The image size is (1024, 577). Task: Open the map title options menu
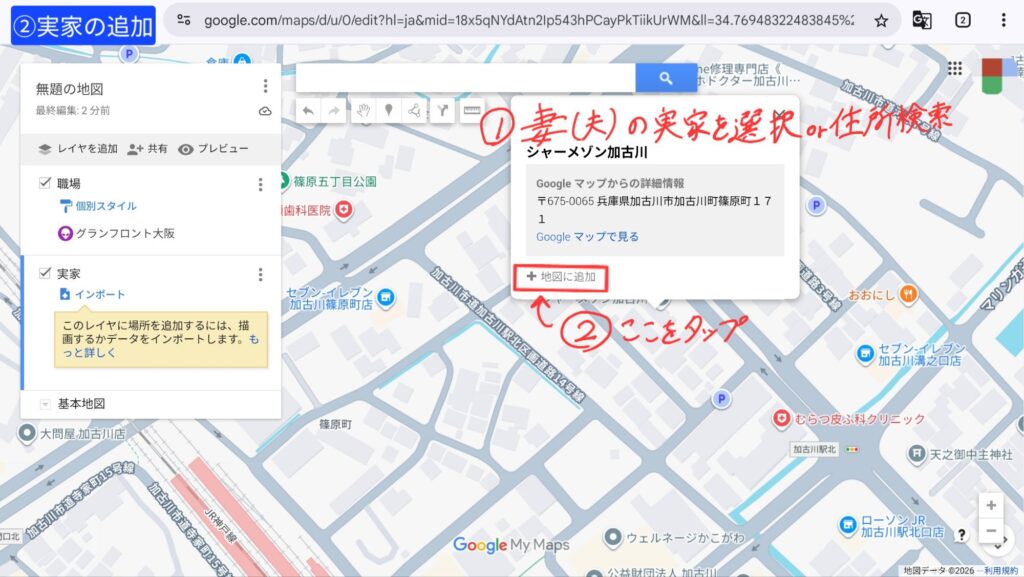[265, 87]
